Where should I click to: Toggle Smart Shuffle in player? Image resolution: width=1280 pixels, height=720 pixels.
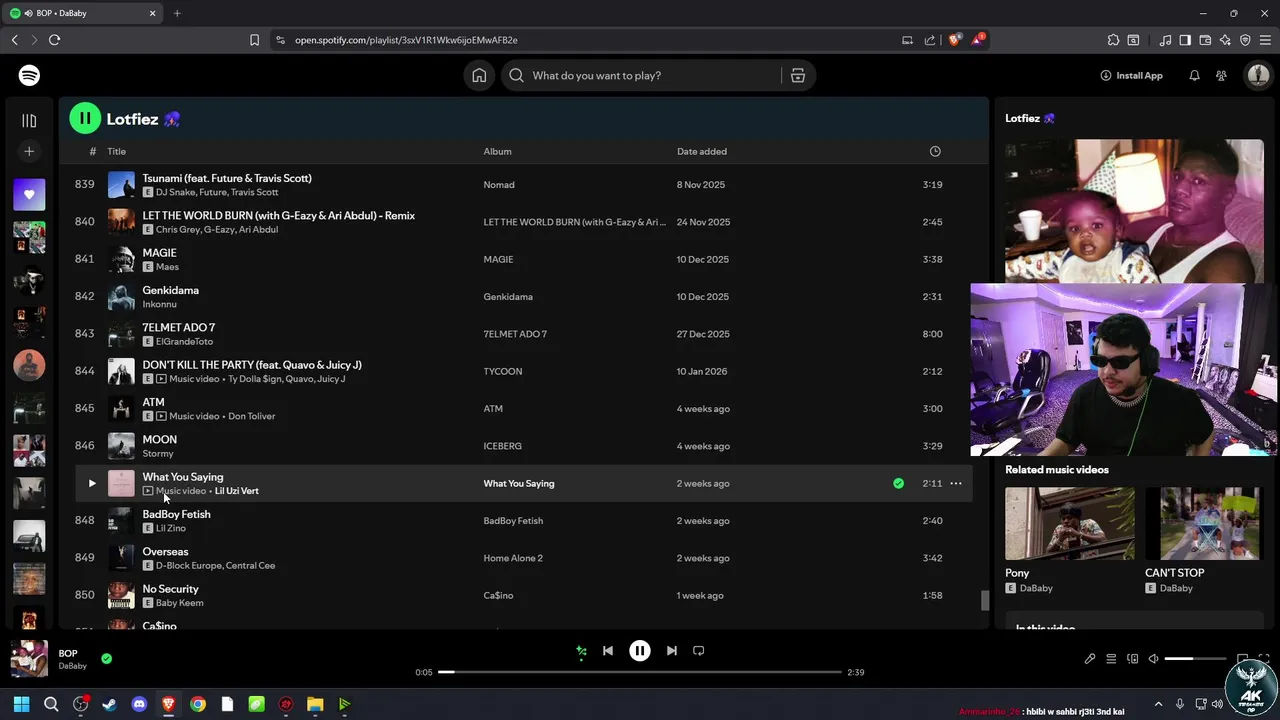coord(581,651)
